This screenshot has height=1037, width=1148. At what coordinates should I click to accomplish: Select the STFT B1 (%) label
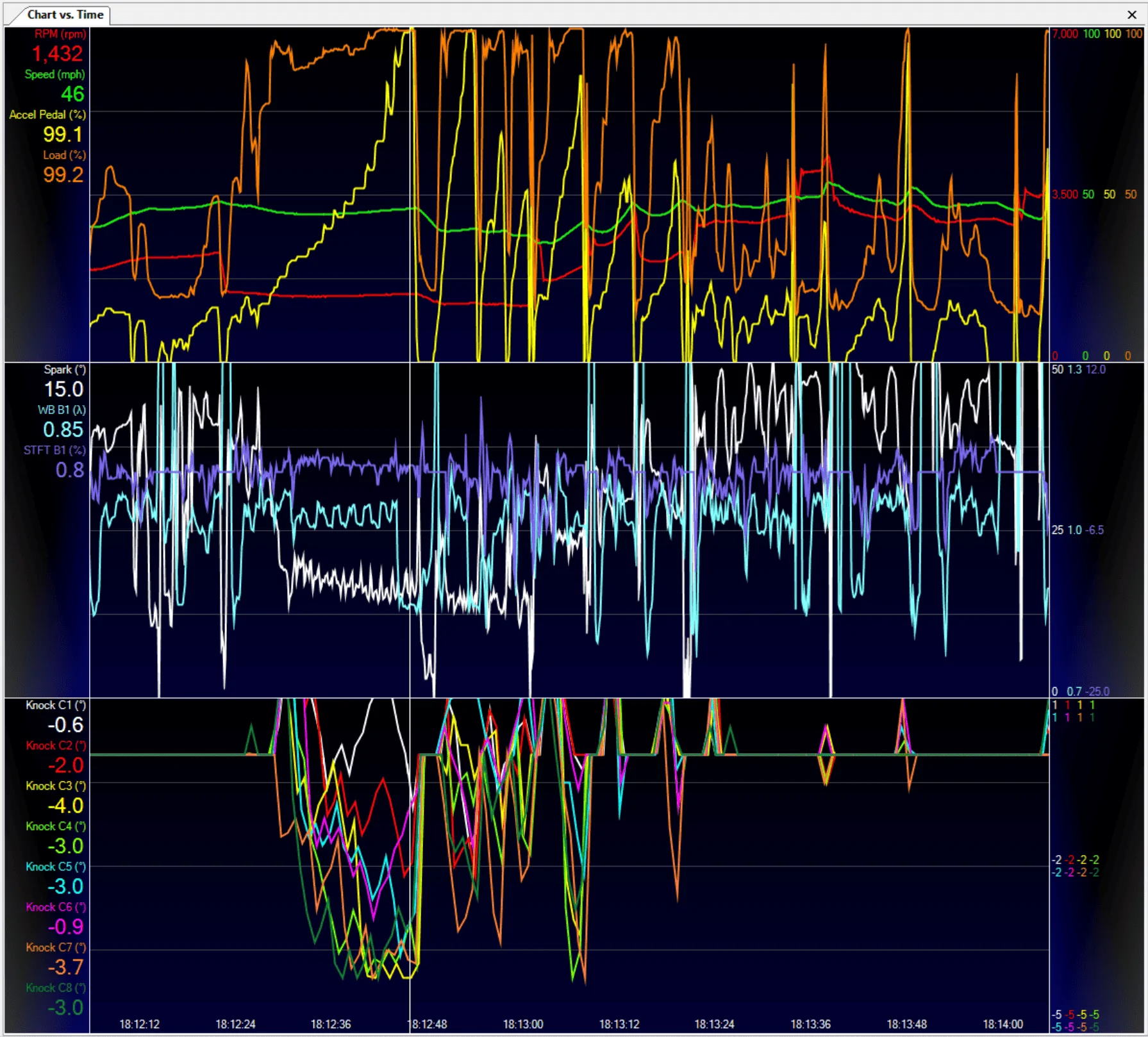(x=54, y=451)
